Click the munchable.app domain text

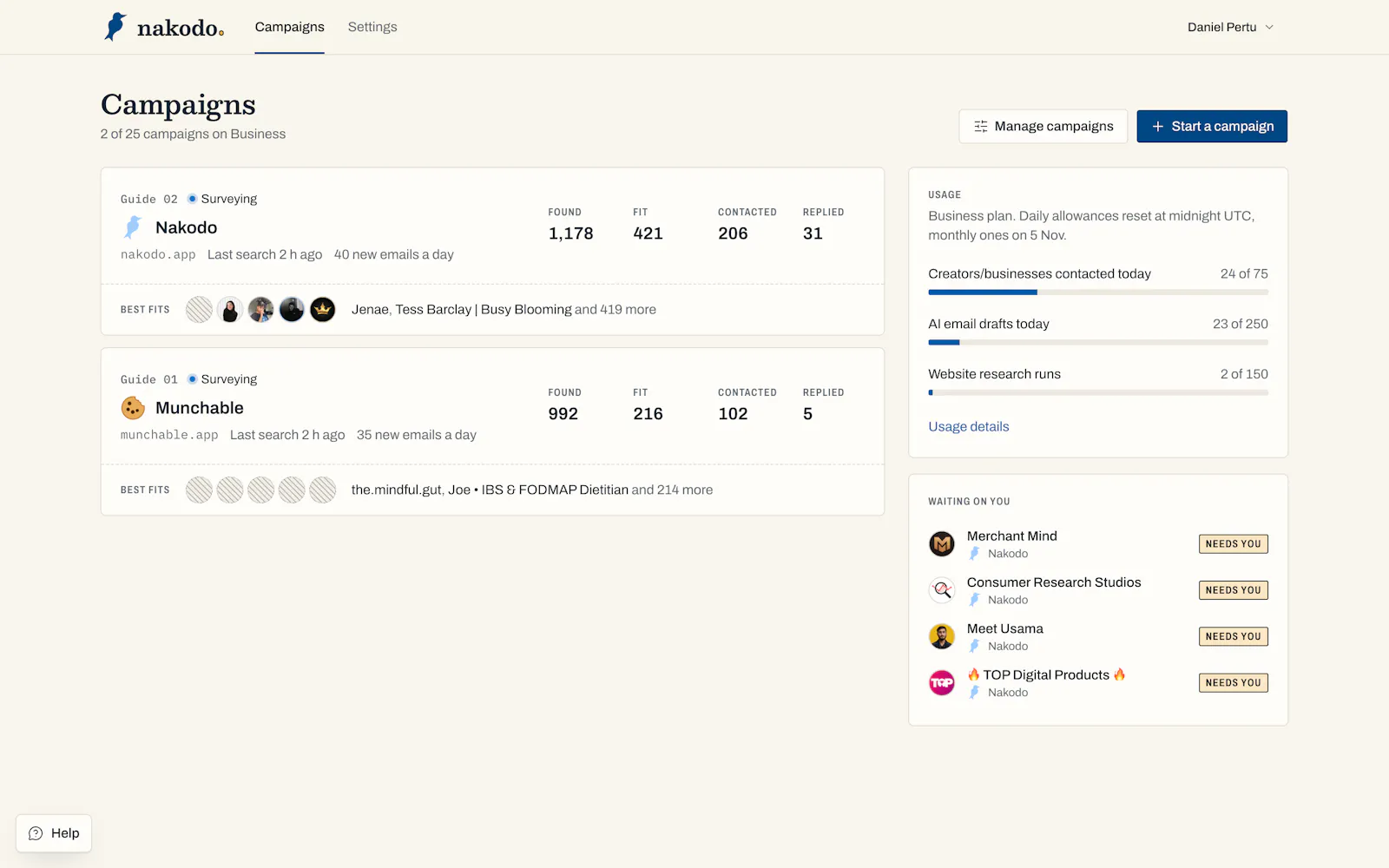point(169,435)
